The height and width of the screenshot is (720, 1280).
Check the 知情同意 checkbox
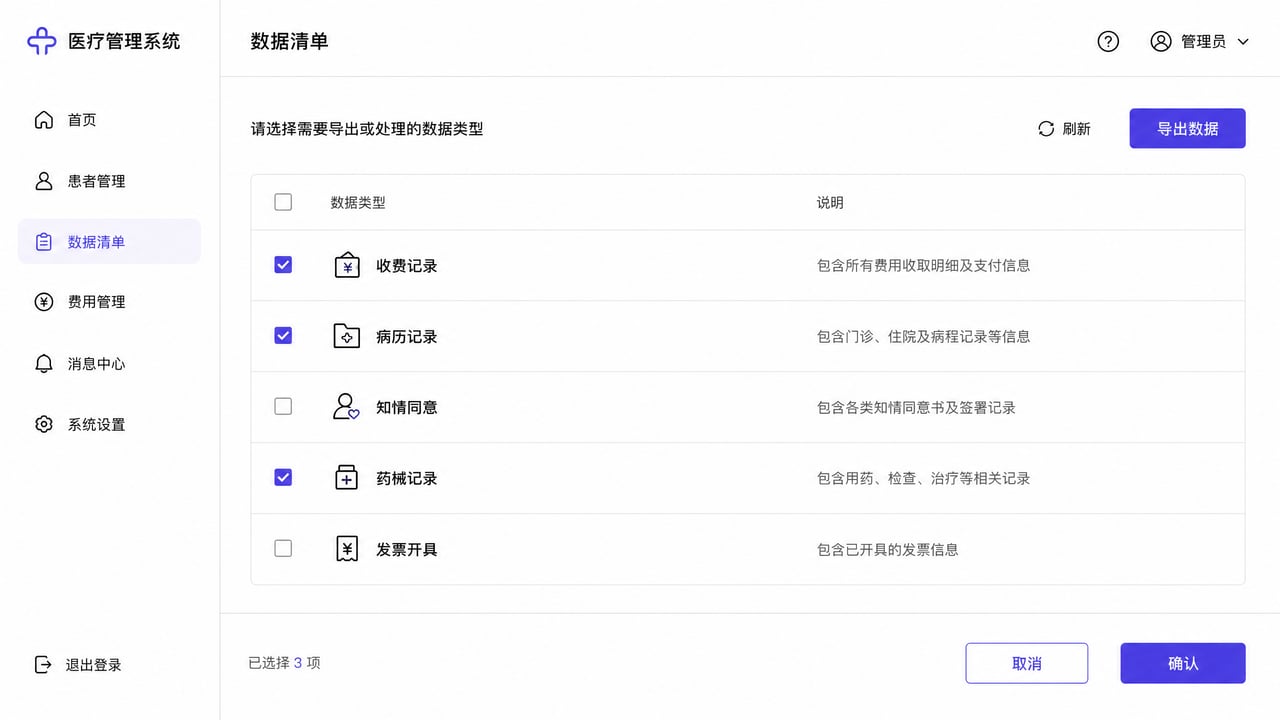(x=283, y=407)
